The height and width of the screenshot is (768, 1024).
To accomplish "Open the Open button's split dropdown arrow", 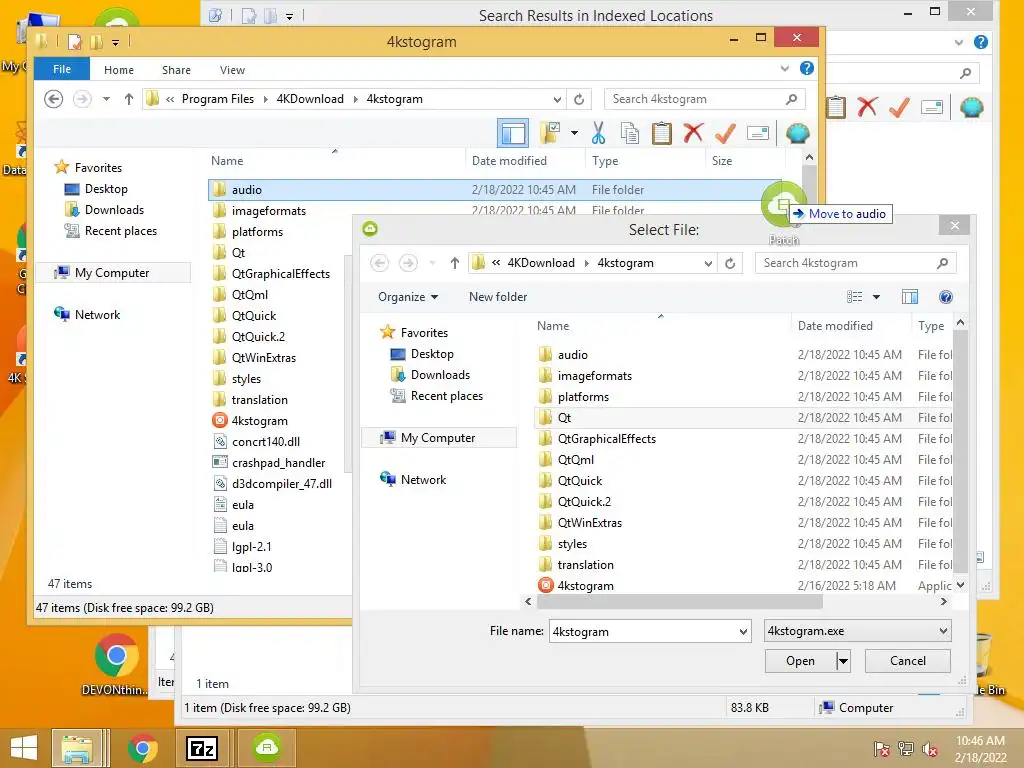I will pyautogui.click(x=843, y=661).
